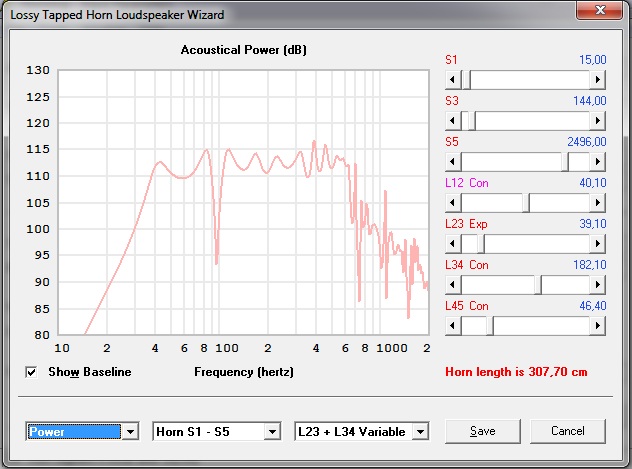This screenshot has height=469, width=632.
Task: Open the Horn S1 - S5 dropdown
Action: pos(272,432)
